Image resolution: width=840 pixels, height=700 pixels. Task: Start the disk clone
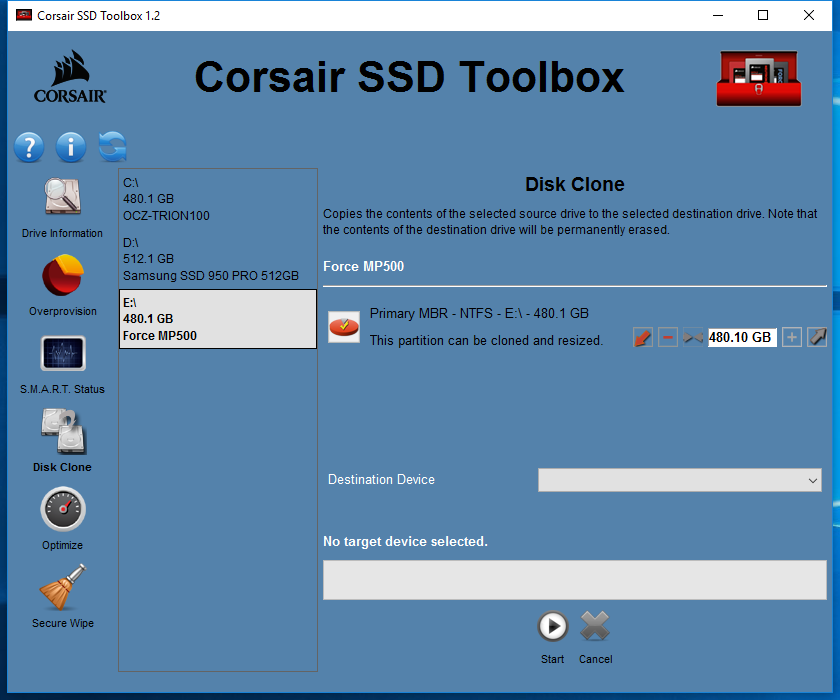point(552,627)
